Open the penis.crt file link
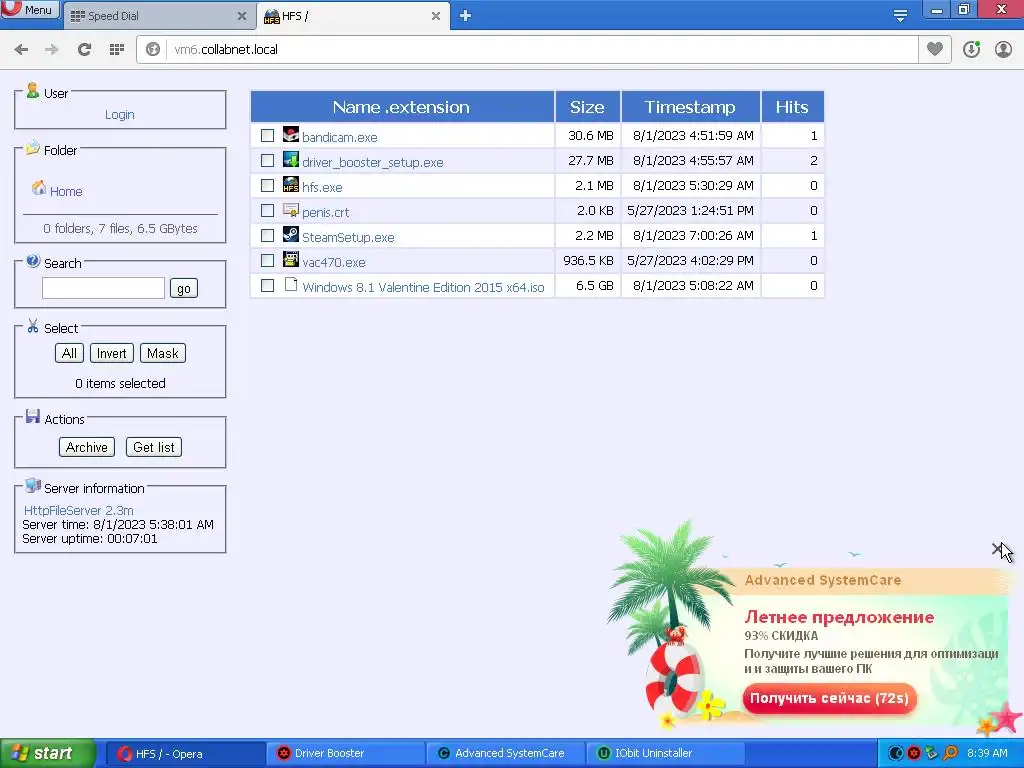The width and height of the screenshot is (1024, 768). (x=325, y=213)
